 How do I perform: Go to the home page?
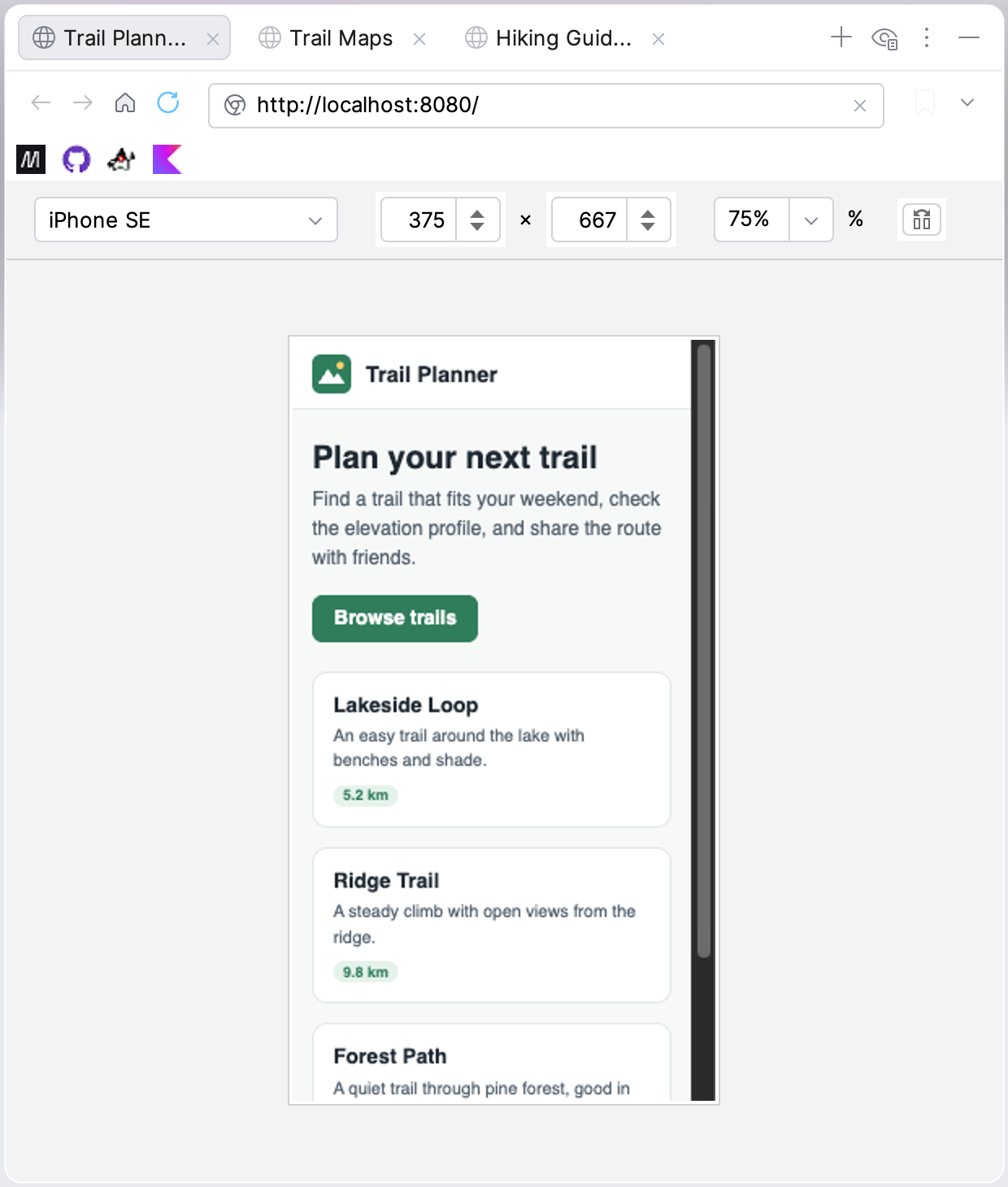125,102
